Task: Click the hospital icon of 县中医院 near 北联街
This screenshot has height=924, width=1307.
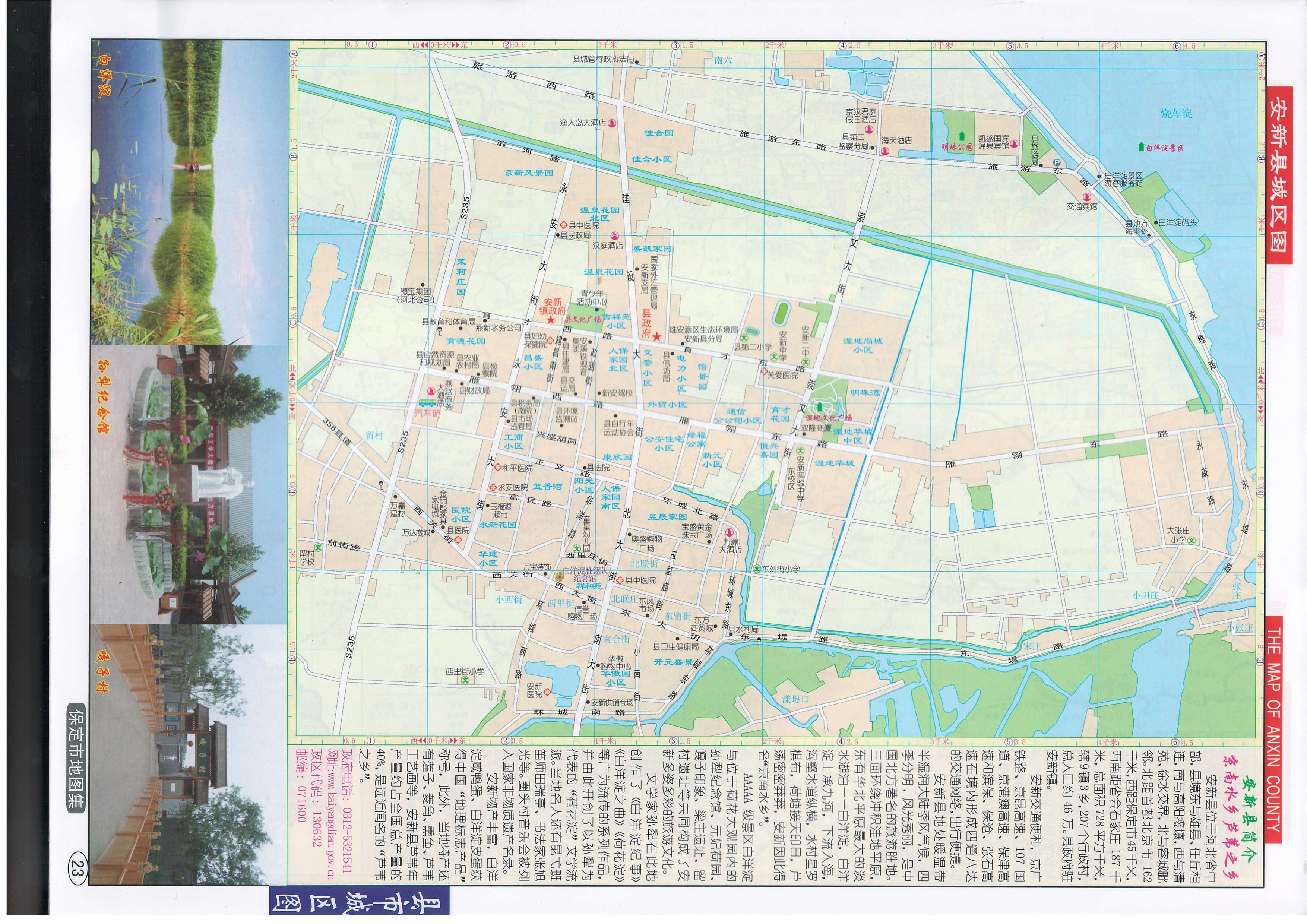Action: pos(620,580)
